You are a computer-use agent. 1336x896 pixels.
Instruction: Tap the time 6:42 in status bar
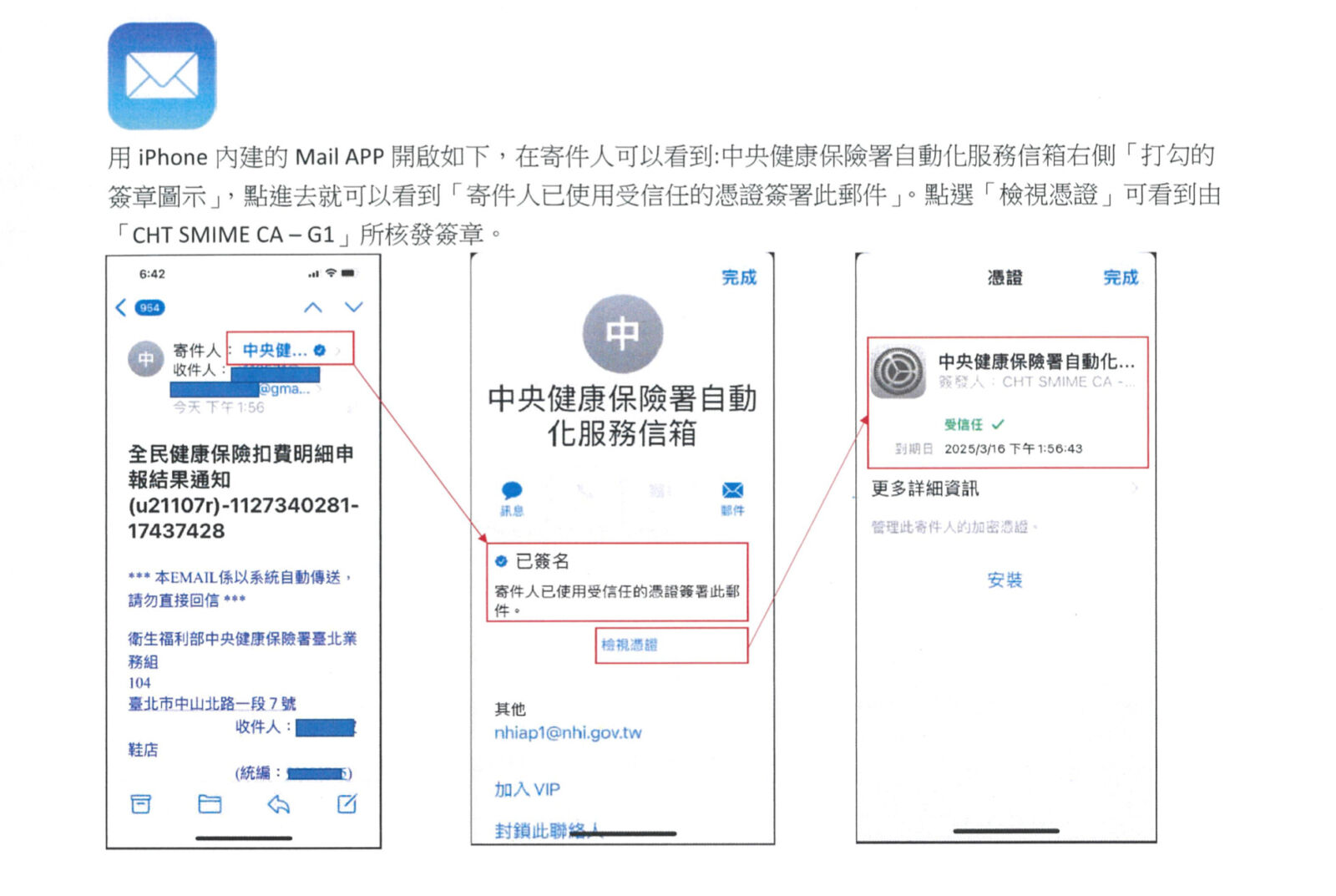click(x=152, y=274)
